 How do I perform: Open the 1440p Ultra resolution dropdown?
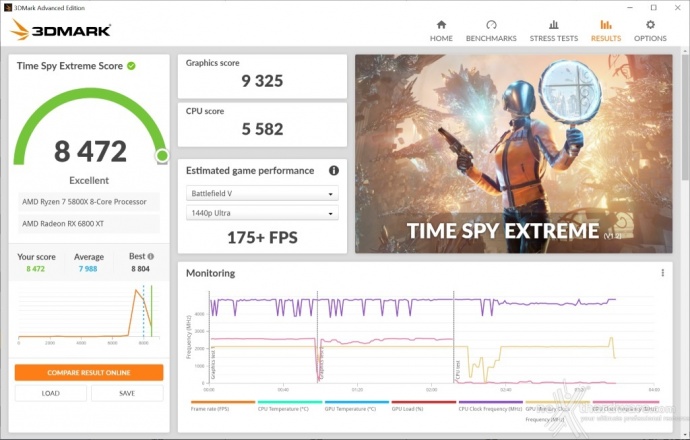click(262, 213)
